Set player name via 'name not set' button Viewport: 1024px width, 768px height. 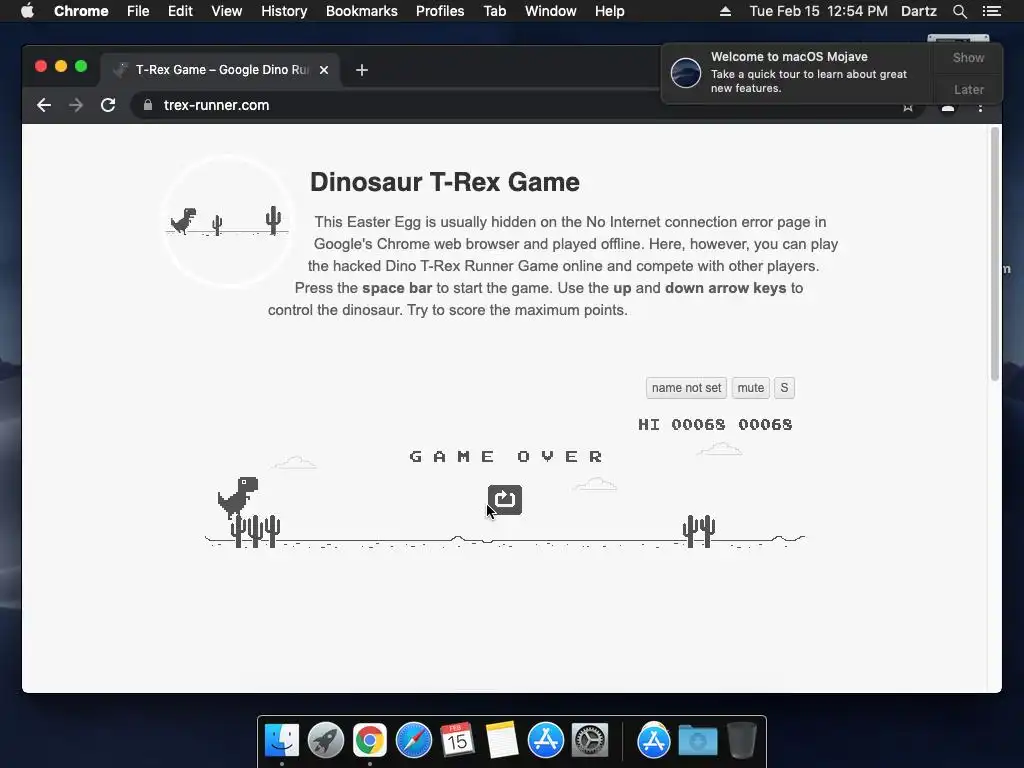pyautogui.click(x=686, y=388)
